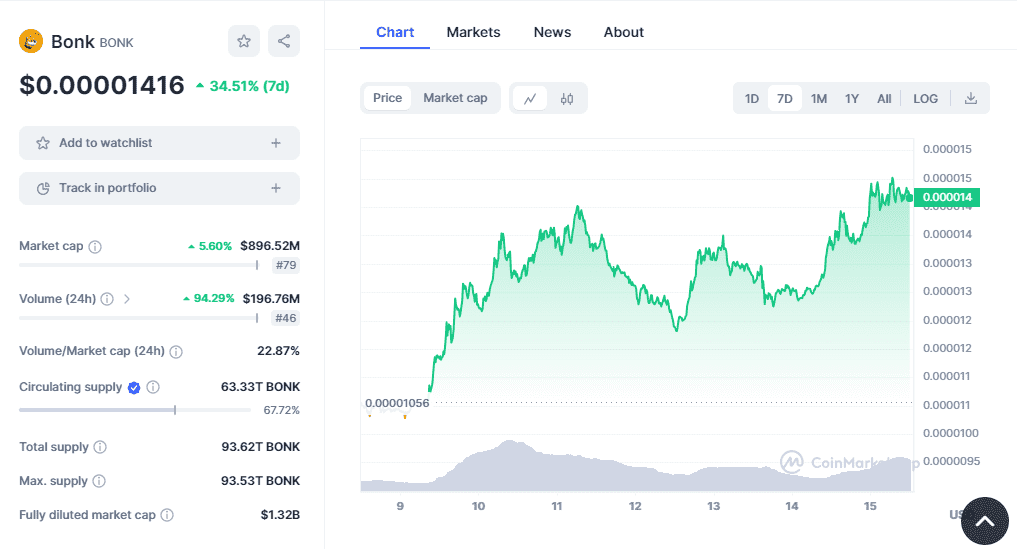Image resolution: width=1017 pixels, height=549 pixels.
Task: Expand Add to watlist plus sign
Action: 276,143
